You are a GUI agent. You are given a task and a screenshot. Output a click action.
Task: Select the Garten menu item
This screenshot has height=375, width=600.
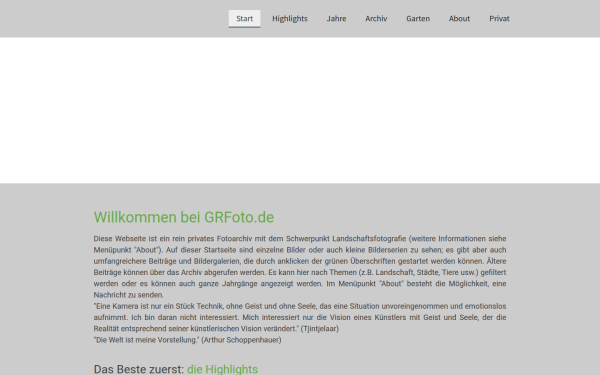[x=418, y=19]
